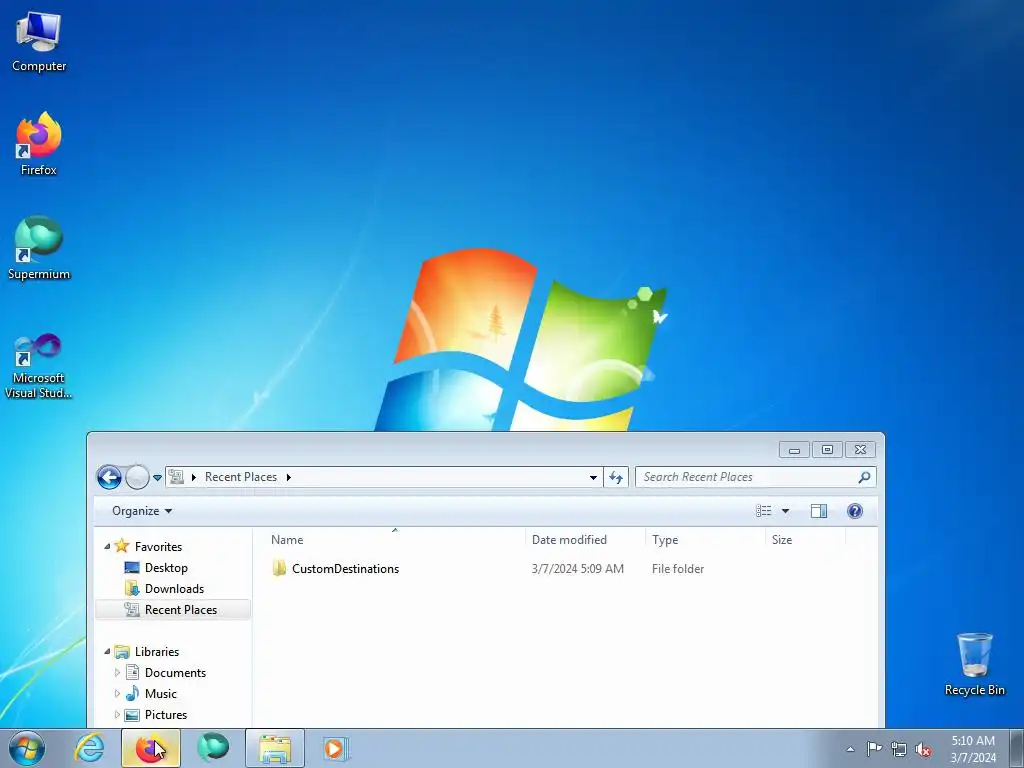Select the Firefox desktop shortcut
The height and width of the screenshot is (768, 1024).
click(39, 144)
